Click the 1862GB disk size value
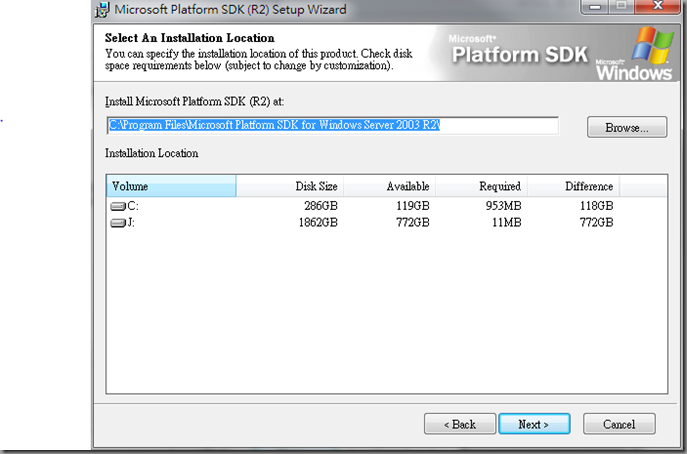Image resolution: width=687 pixels, height=454 pixels. tap(318, 223)
